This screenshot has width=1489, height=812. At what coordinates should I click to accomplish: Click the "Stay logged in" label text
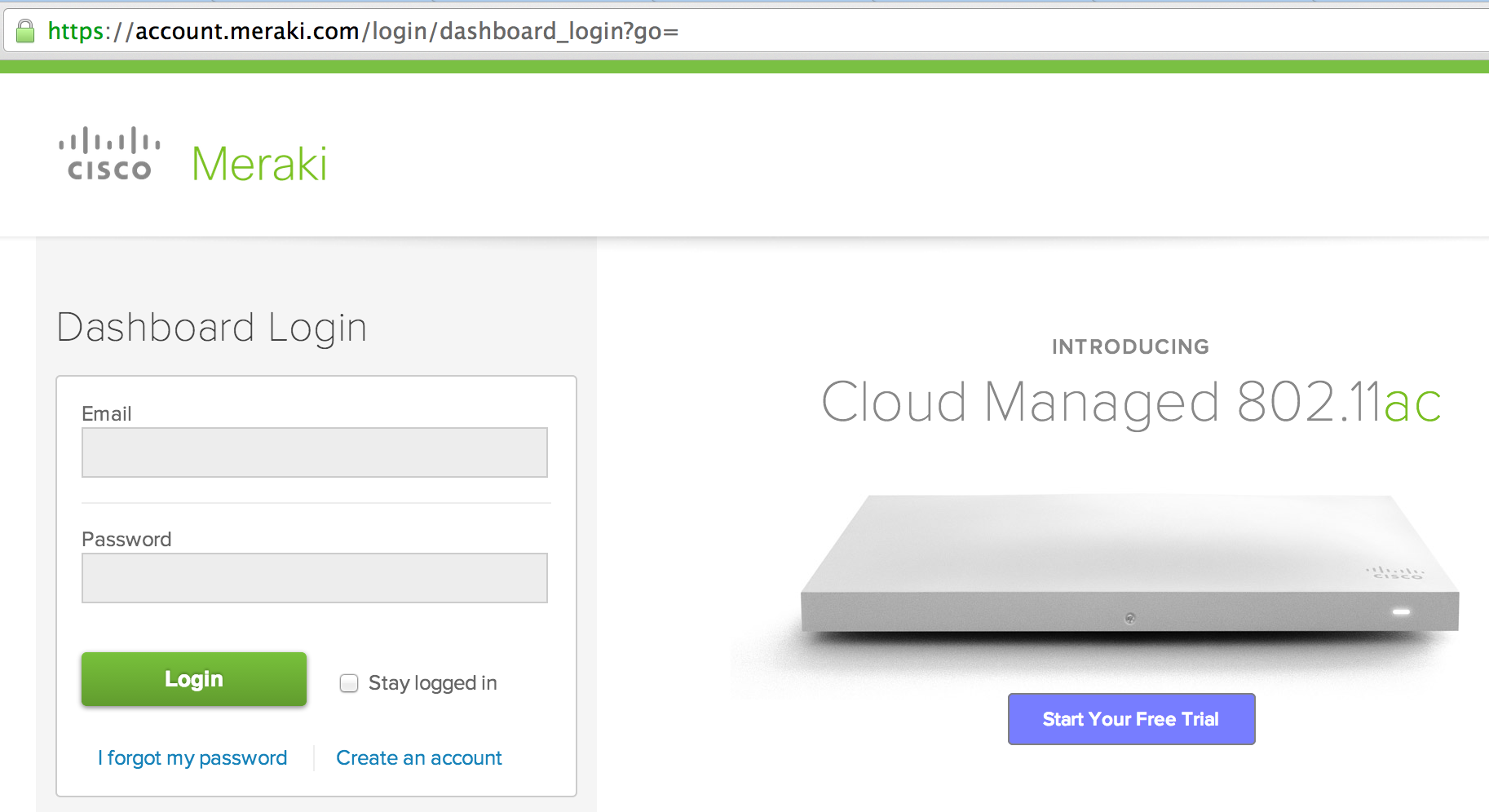(432, 683)
